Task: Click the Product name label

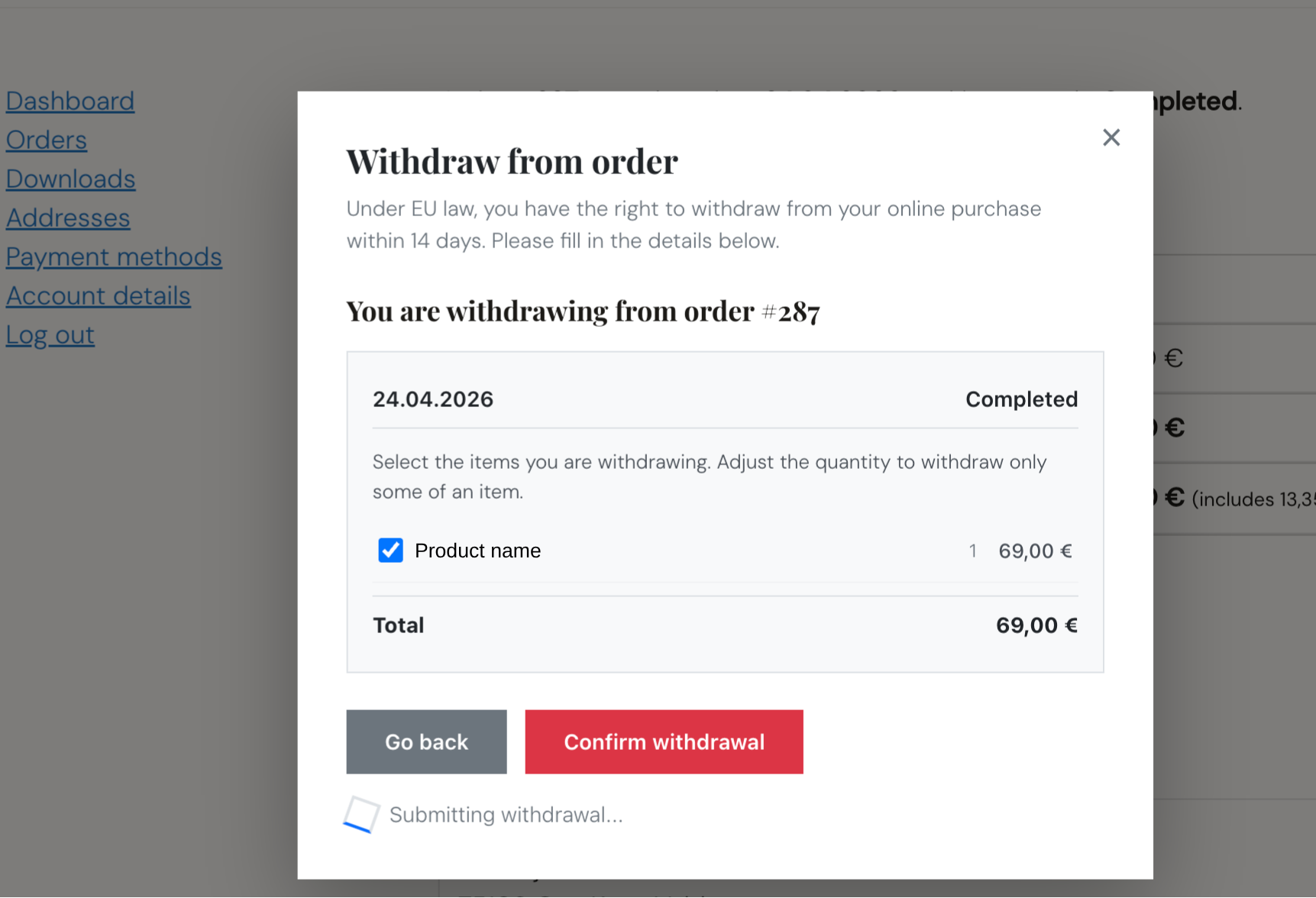Action: pos(477,550)
